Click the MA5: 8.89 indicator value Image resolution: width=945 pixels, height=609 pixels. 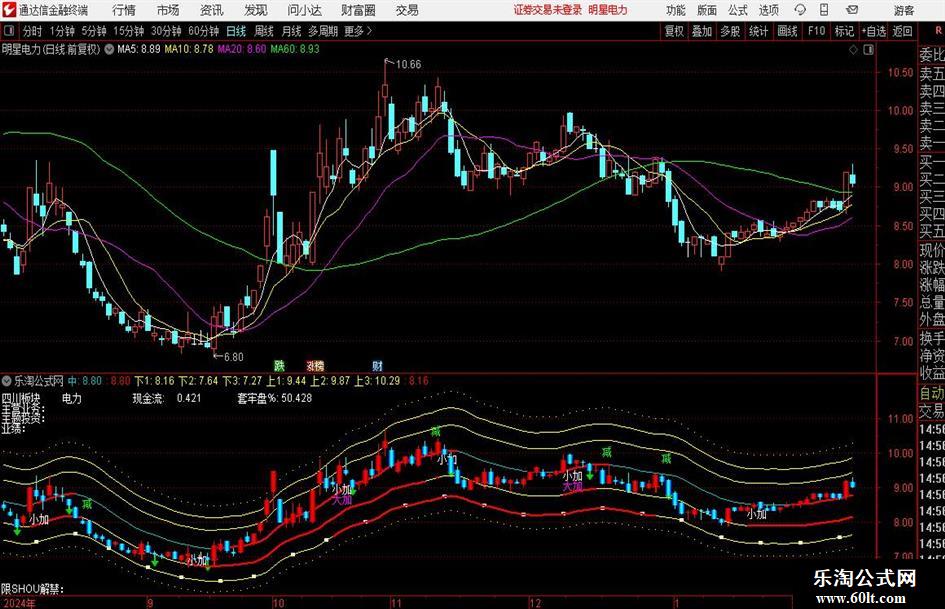(139, 49)
